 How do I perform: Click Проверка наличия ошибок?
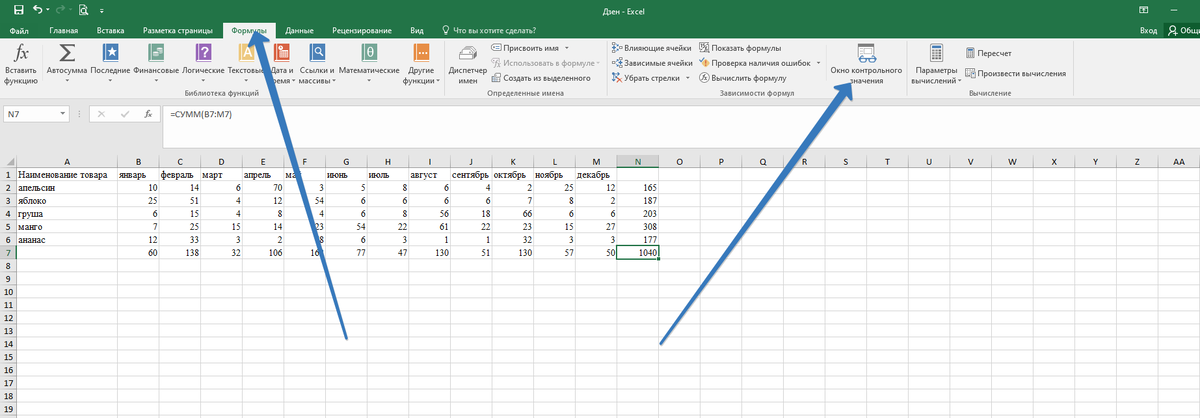click(x=756, y=62)
